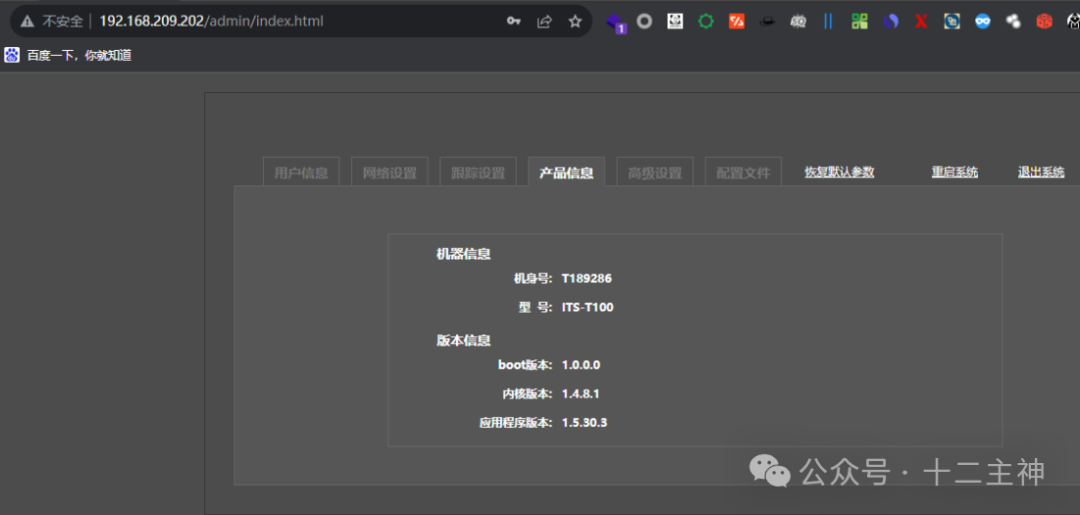Open the orange-red code slash extension

[736, 21]
